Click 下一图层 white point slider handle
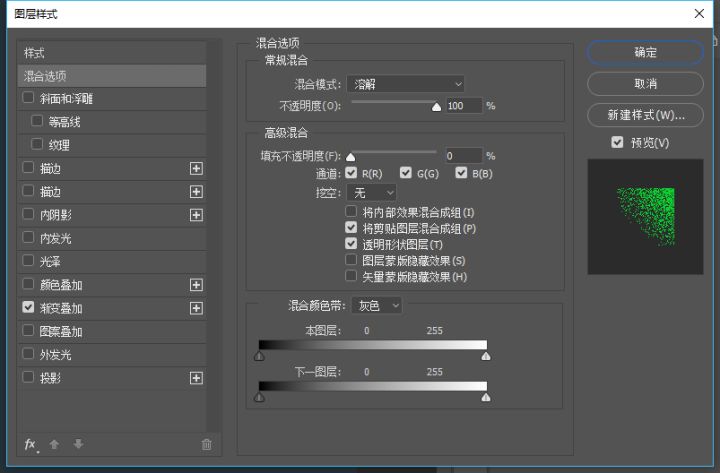 [x=486, y=397]
